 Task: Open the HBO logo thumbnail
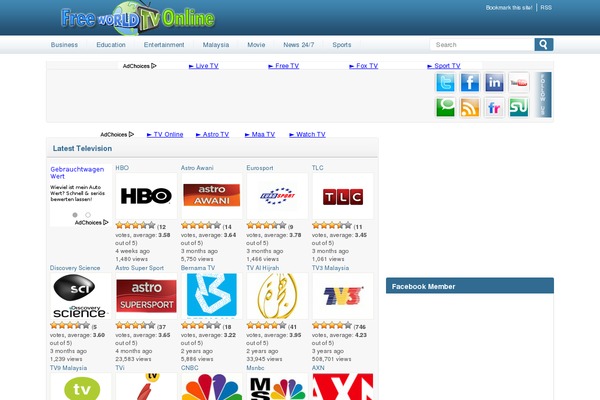click(146, 196)
